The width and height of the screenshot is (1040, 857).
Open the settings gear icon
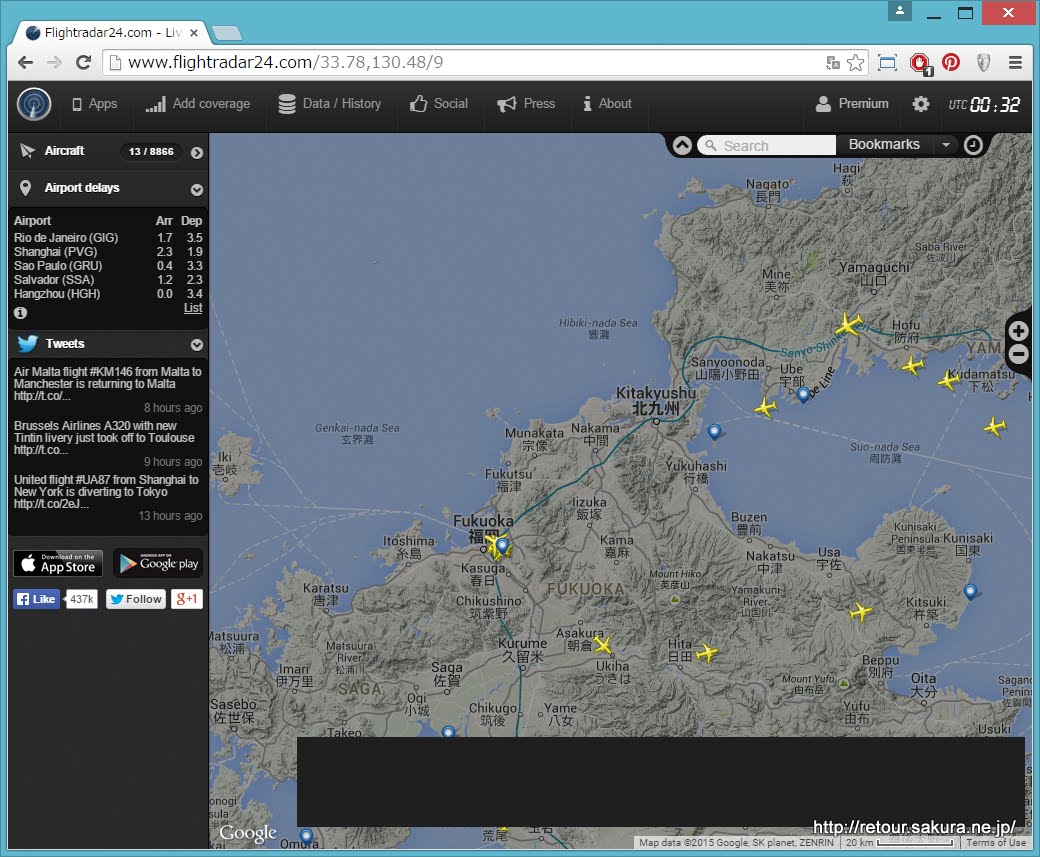[921, 103]
